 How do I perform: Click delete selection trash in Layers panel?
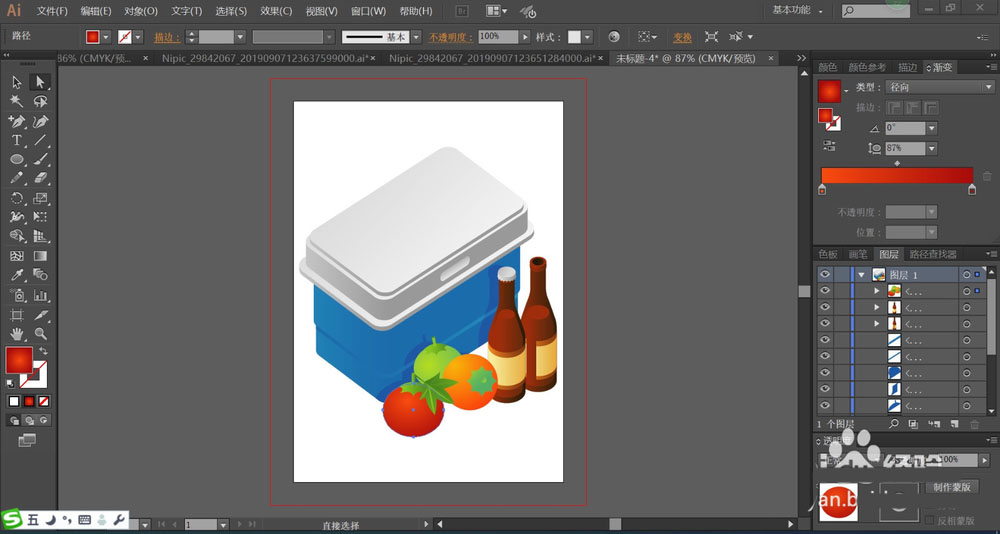pyautogui.click(x=974, y=424)
